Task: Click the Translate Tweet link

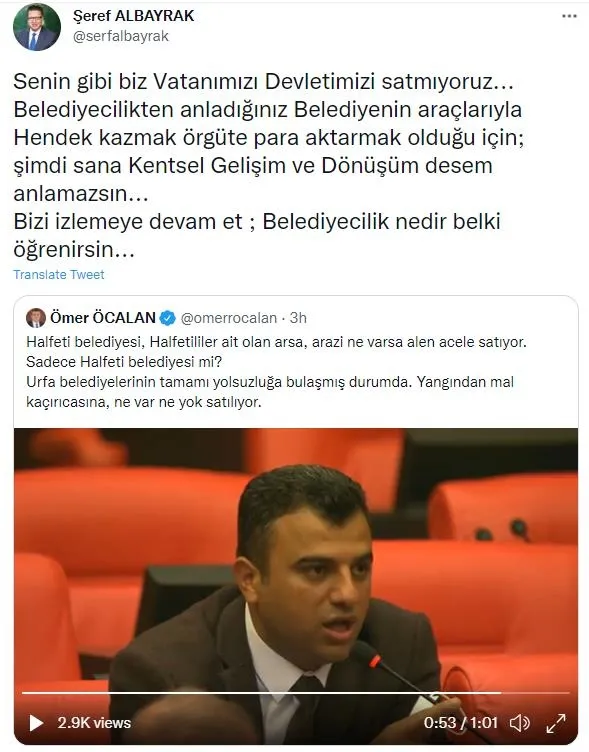Action: 59,274
